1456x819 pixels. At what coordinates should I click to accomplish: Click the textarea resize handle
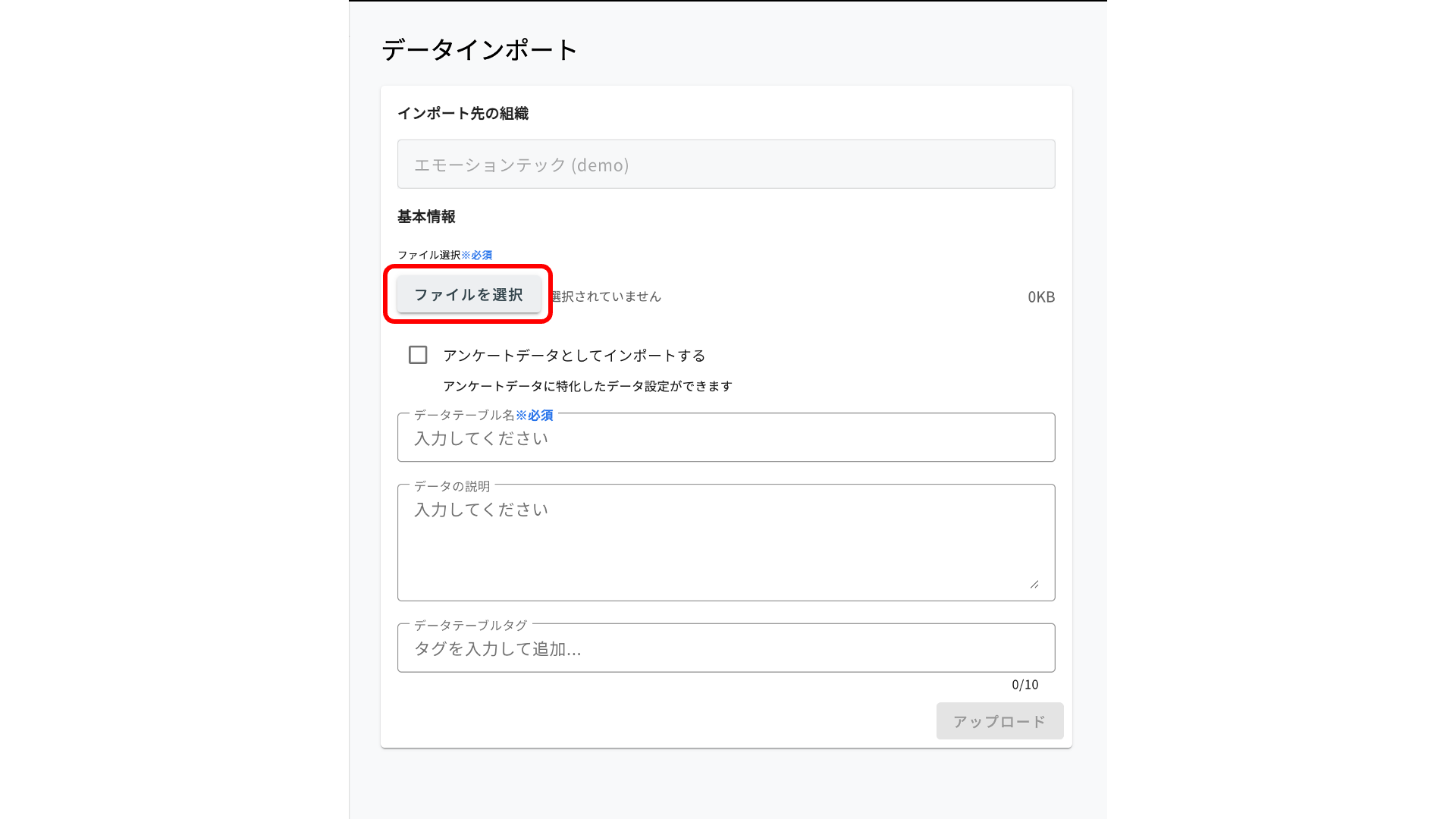click(1034, 584)
